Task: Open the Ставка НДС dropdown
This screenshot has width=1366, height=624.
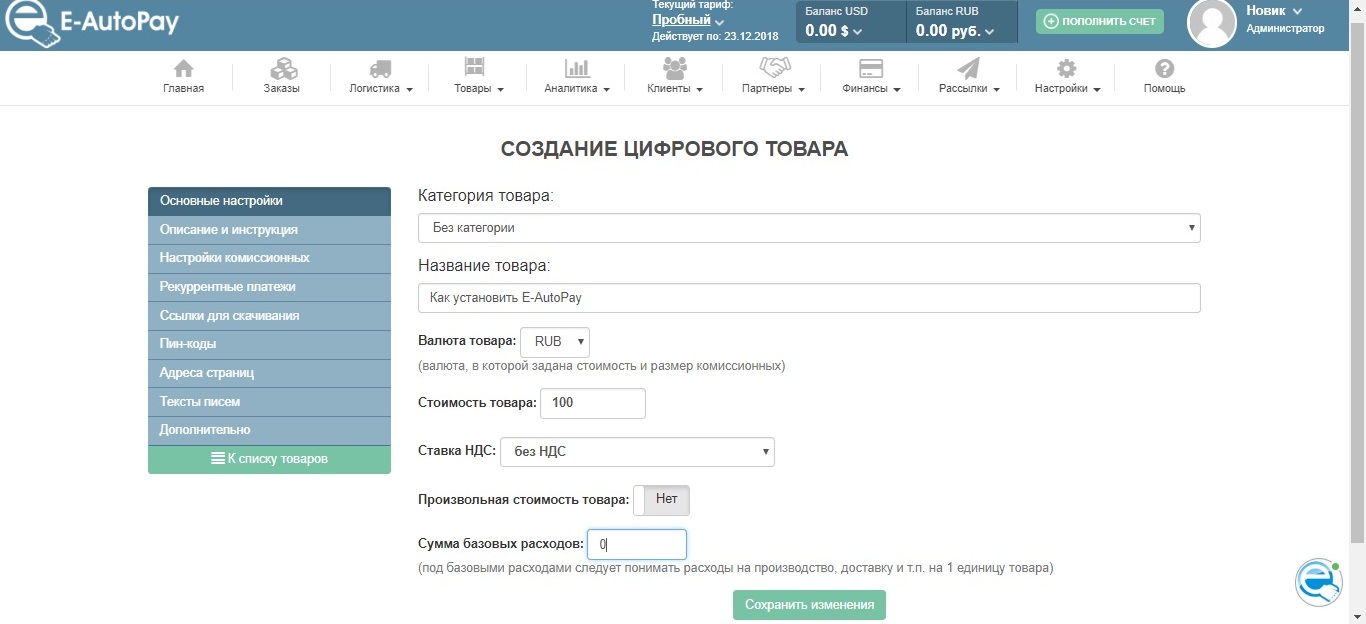Action: [637, 452]
